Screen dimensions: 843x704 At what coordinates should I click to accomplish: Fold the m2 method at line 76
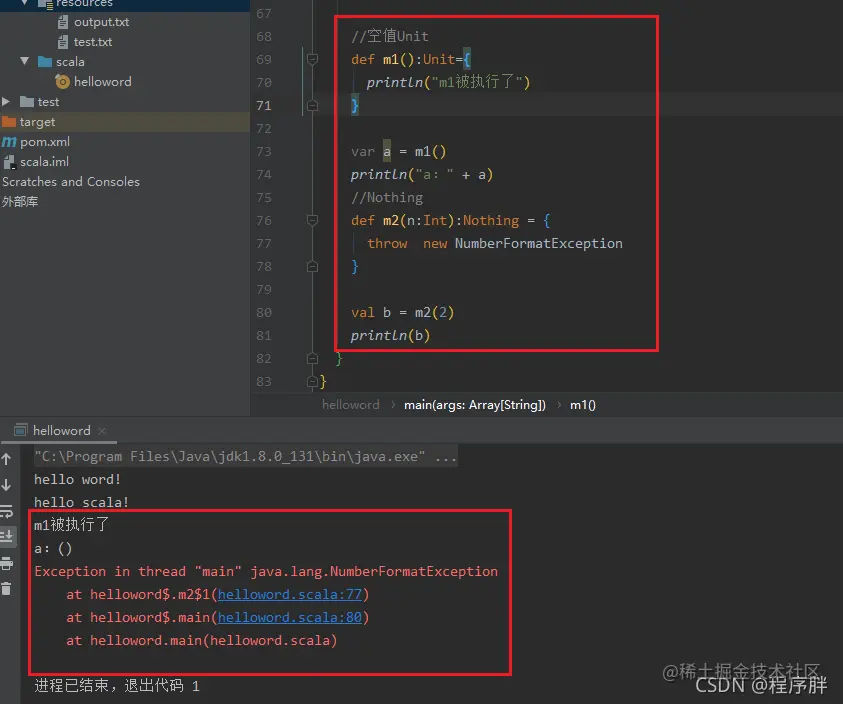[x=312, y=221]
